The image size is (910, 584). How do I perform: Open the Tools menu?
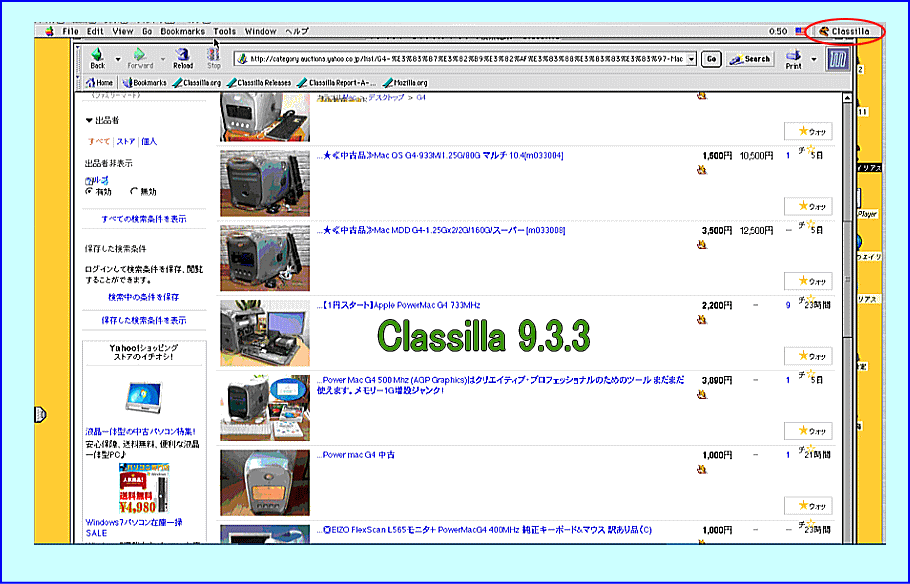(x=225, y=31)
